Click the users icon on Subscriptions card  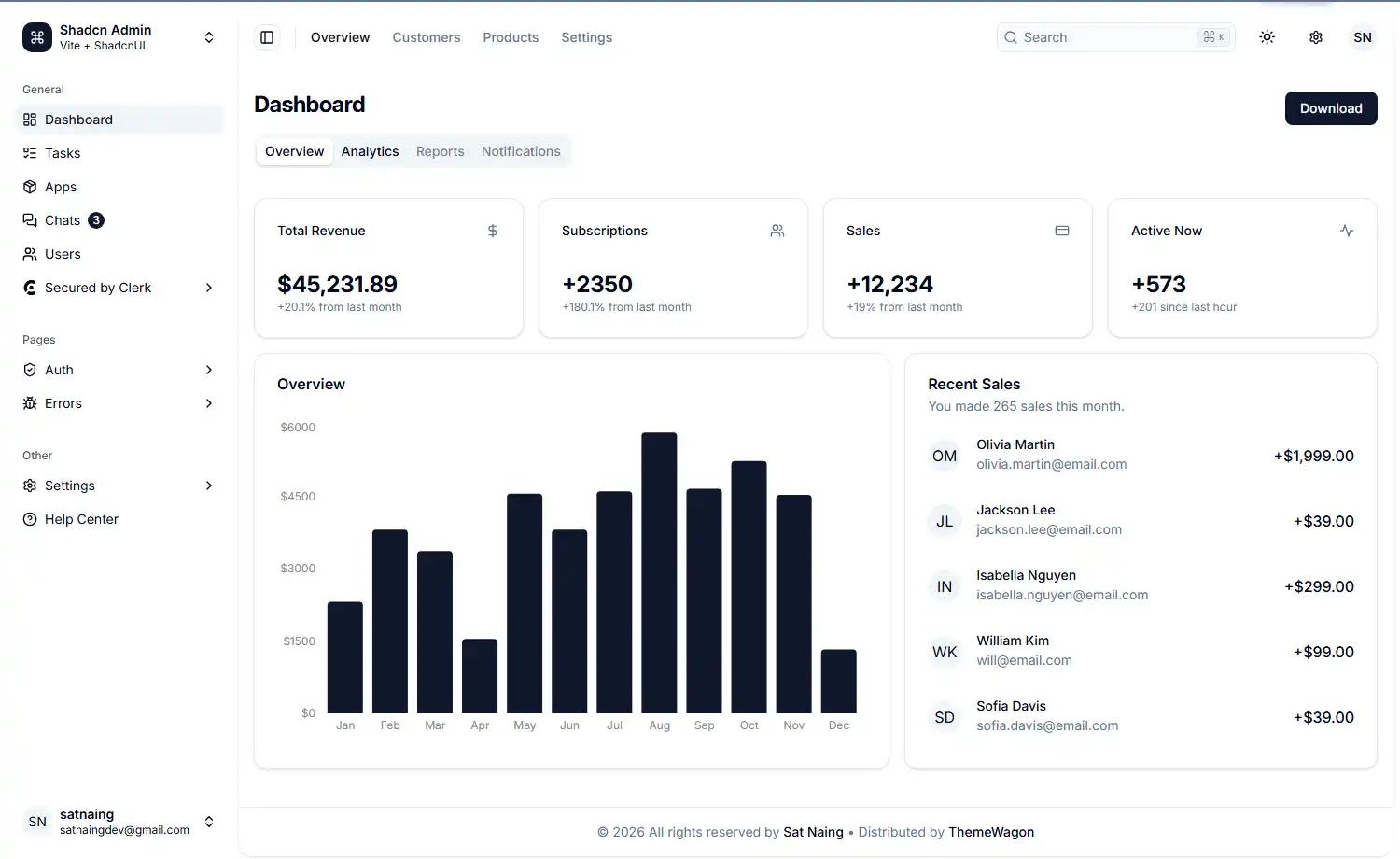777,231
